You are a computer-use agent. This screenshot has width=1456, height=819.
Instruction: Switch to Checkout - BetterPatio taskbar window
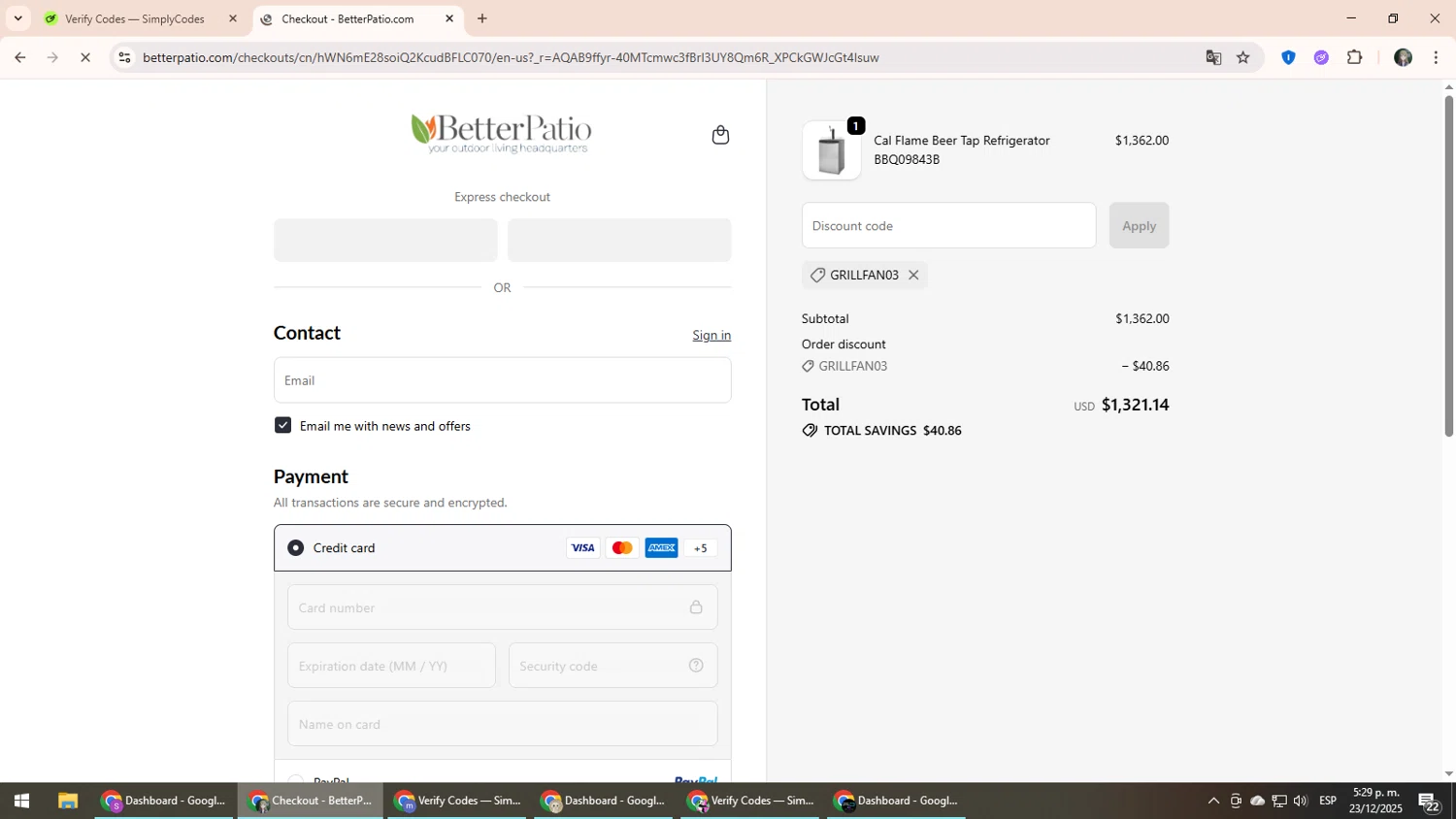(x=312, y=801)
